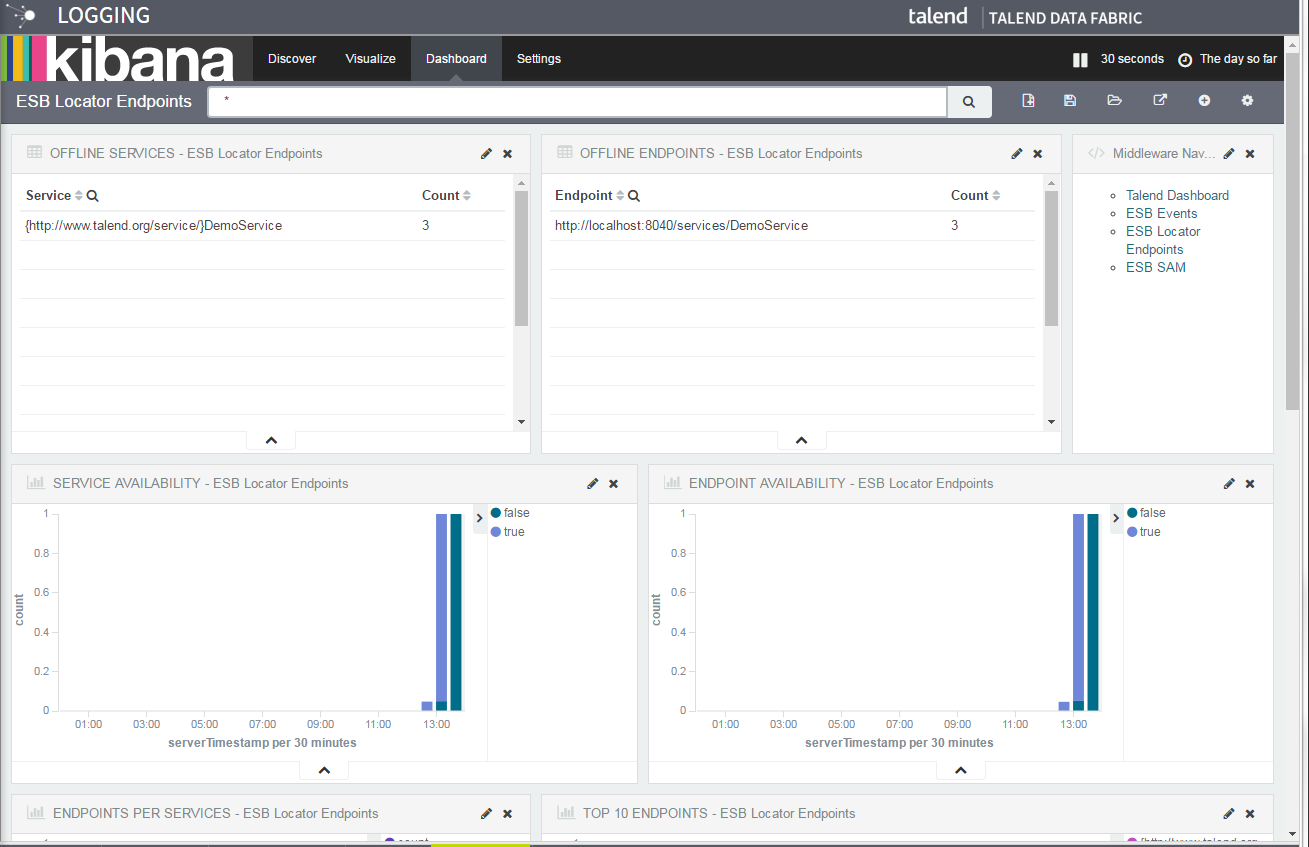The image size is (1309, 847).
Task: Switch to the Discover tab
Action: (292, 59)
